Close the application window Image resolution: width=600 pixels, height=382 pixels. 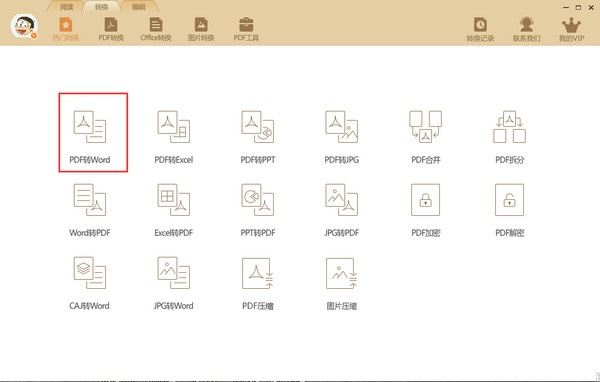591,7
